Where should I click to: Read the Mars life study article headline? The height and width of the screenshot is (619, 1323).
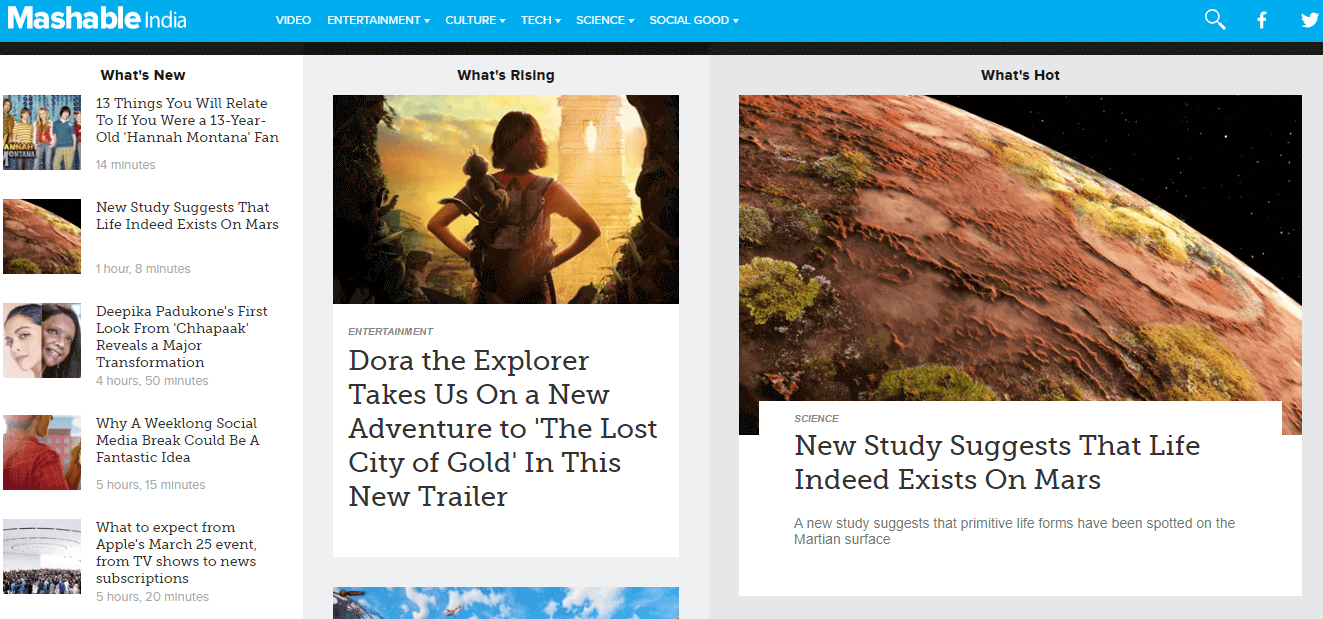(x=996, y=462)
